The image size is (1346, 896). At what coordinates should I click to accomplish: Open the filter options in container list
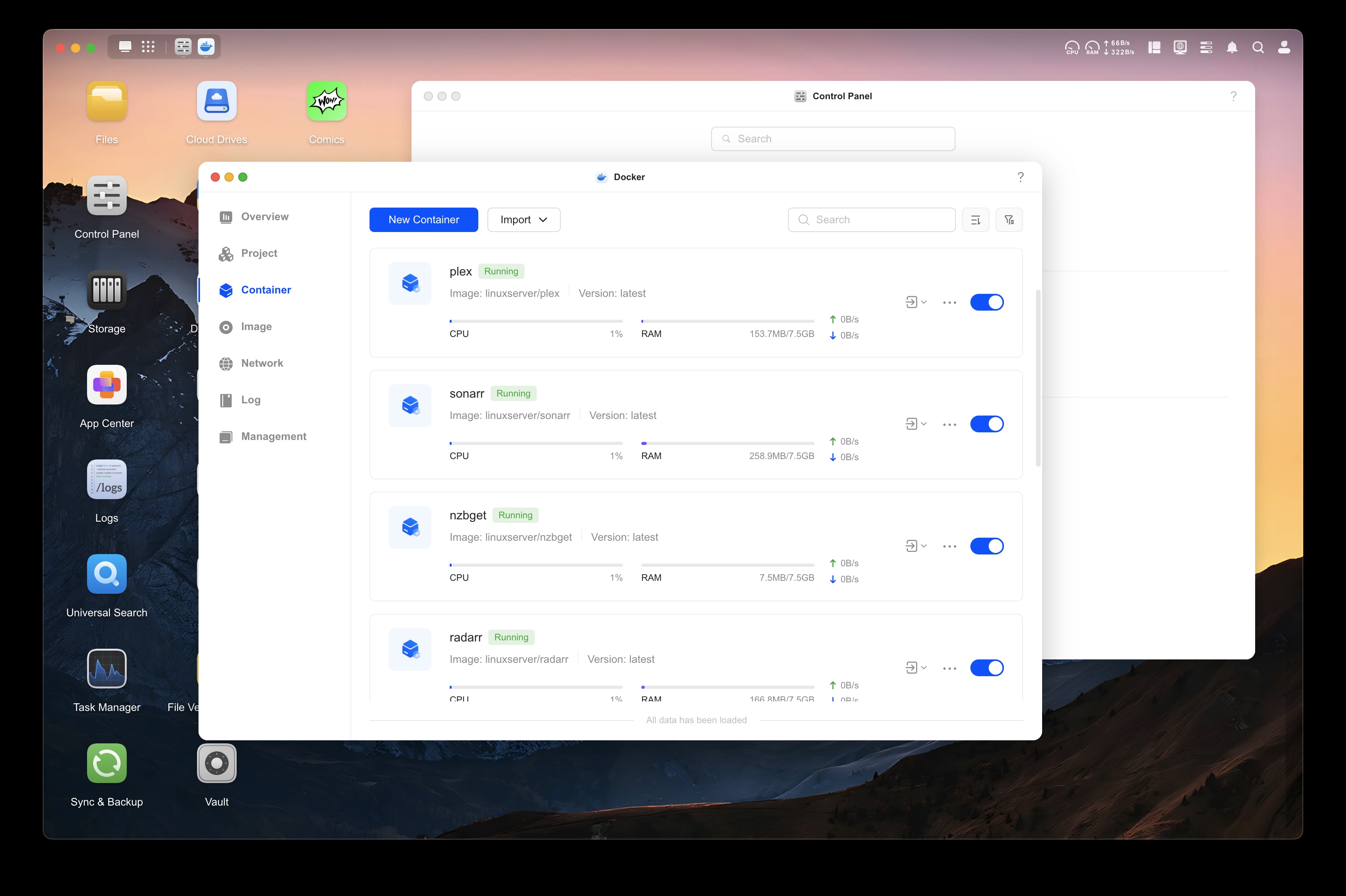point(1009,219)
